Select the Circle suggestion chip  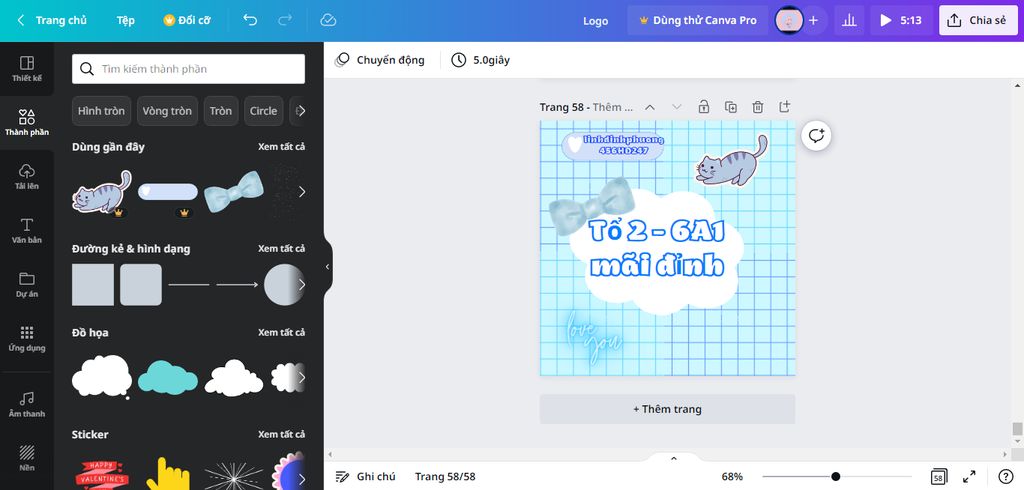point(264,111)
